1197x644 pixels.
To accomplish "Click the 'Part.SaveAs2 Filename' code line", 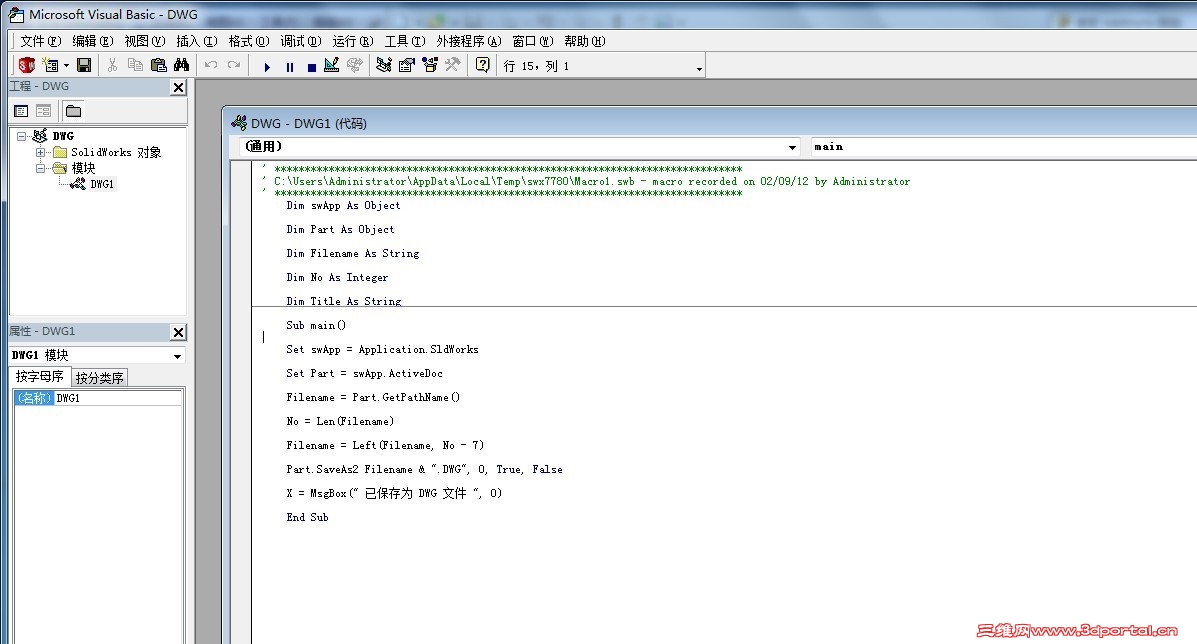I will point(424,469).
